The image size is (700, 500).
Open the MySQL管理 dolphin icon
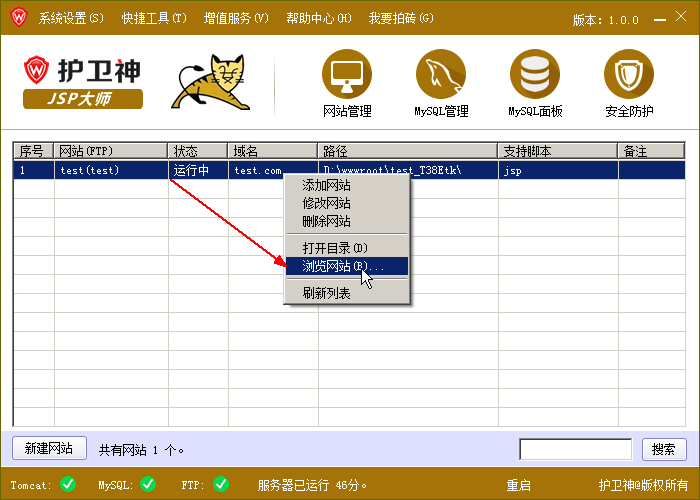441,74
